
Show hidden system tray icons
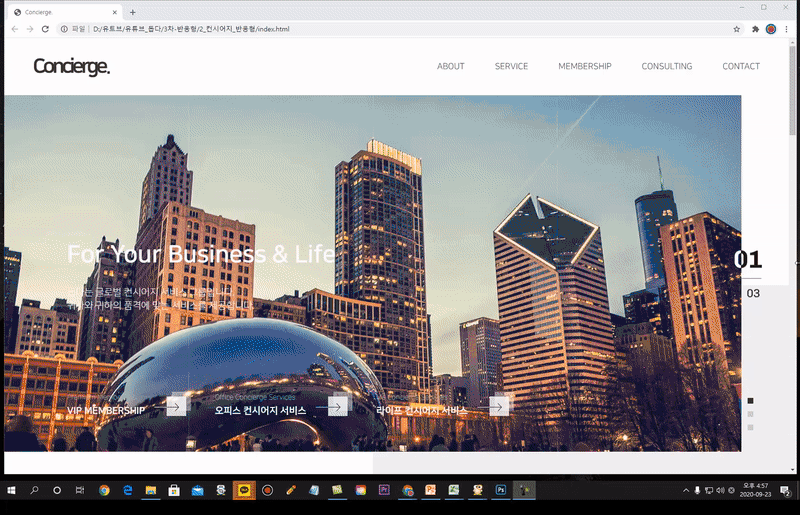point(686,491)
